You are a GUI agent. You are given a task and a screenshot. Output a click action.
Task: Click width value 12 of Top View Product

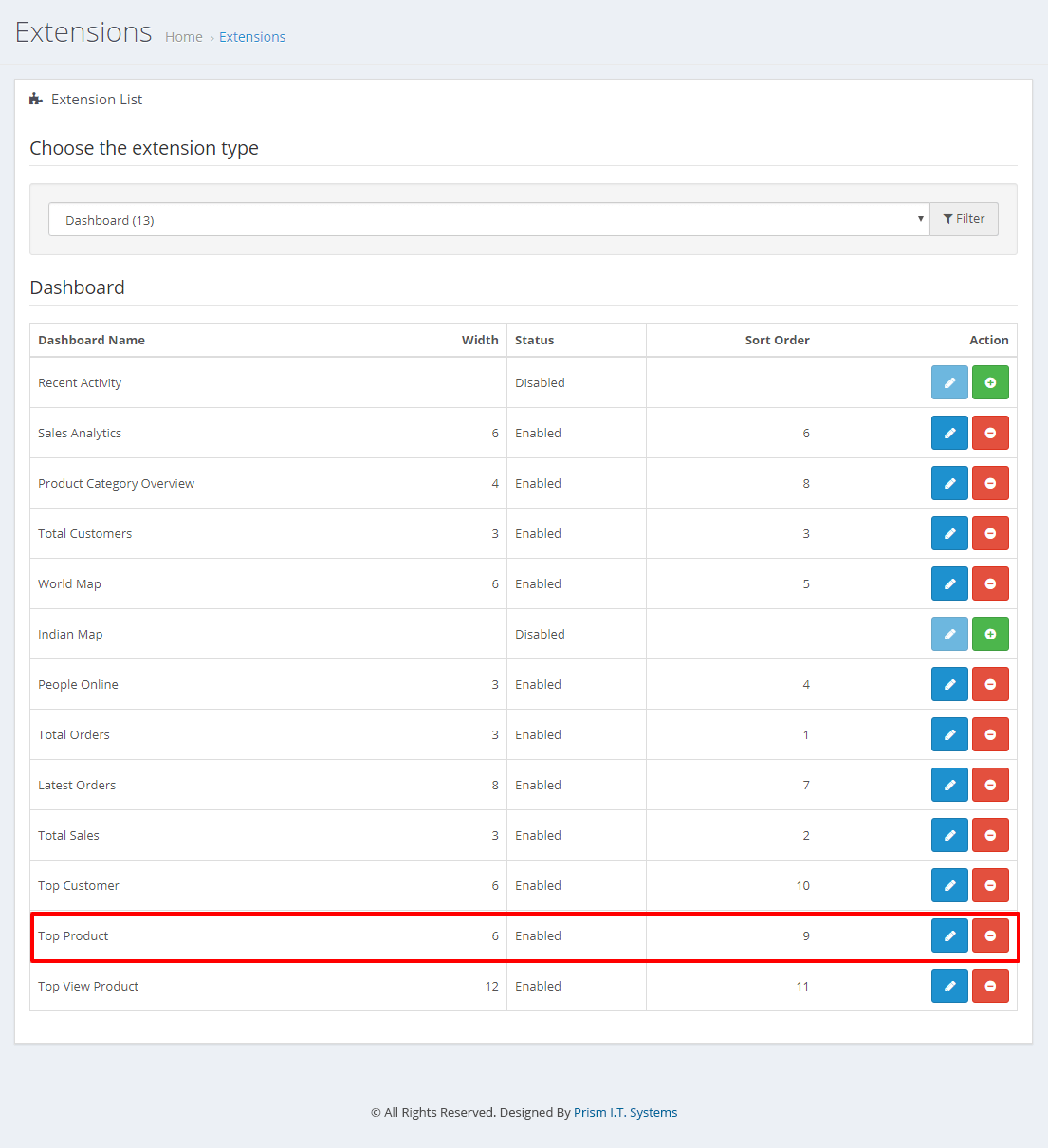(x=491, y=986)
